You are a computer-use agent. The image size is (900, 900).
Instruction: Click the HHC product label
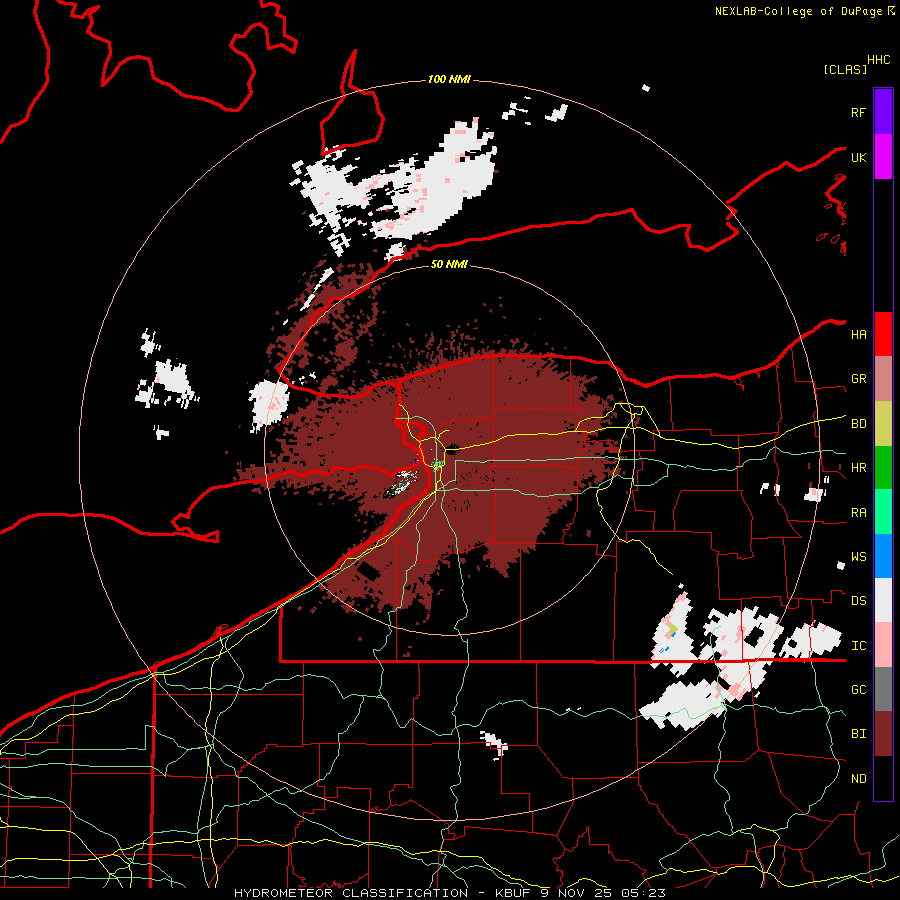(x=878, y=60)
